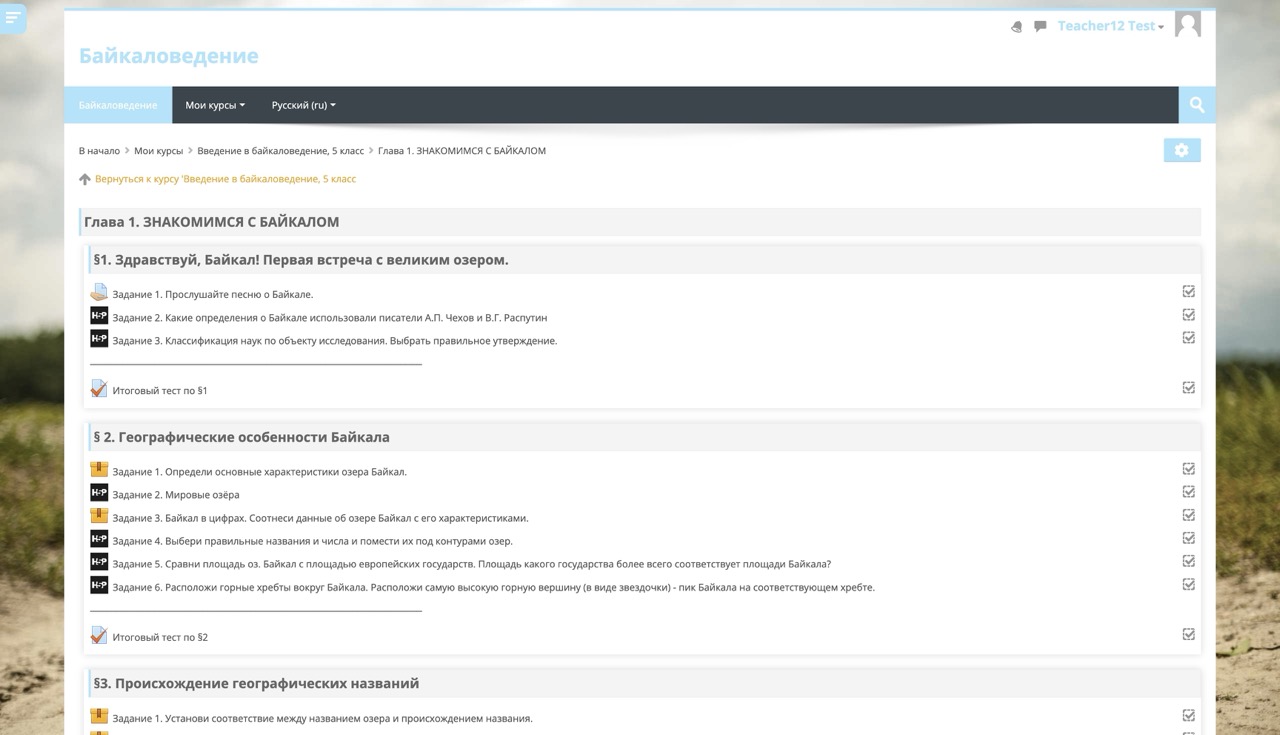This screenshot has width=1280, height=735.
Task: Expand the Мои курсы dropdown menu
Action: pyautogui.click(x=214, y=105)
